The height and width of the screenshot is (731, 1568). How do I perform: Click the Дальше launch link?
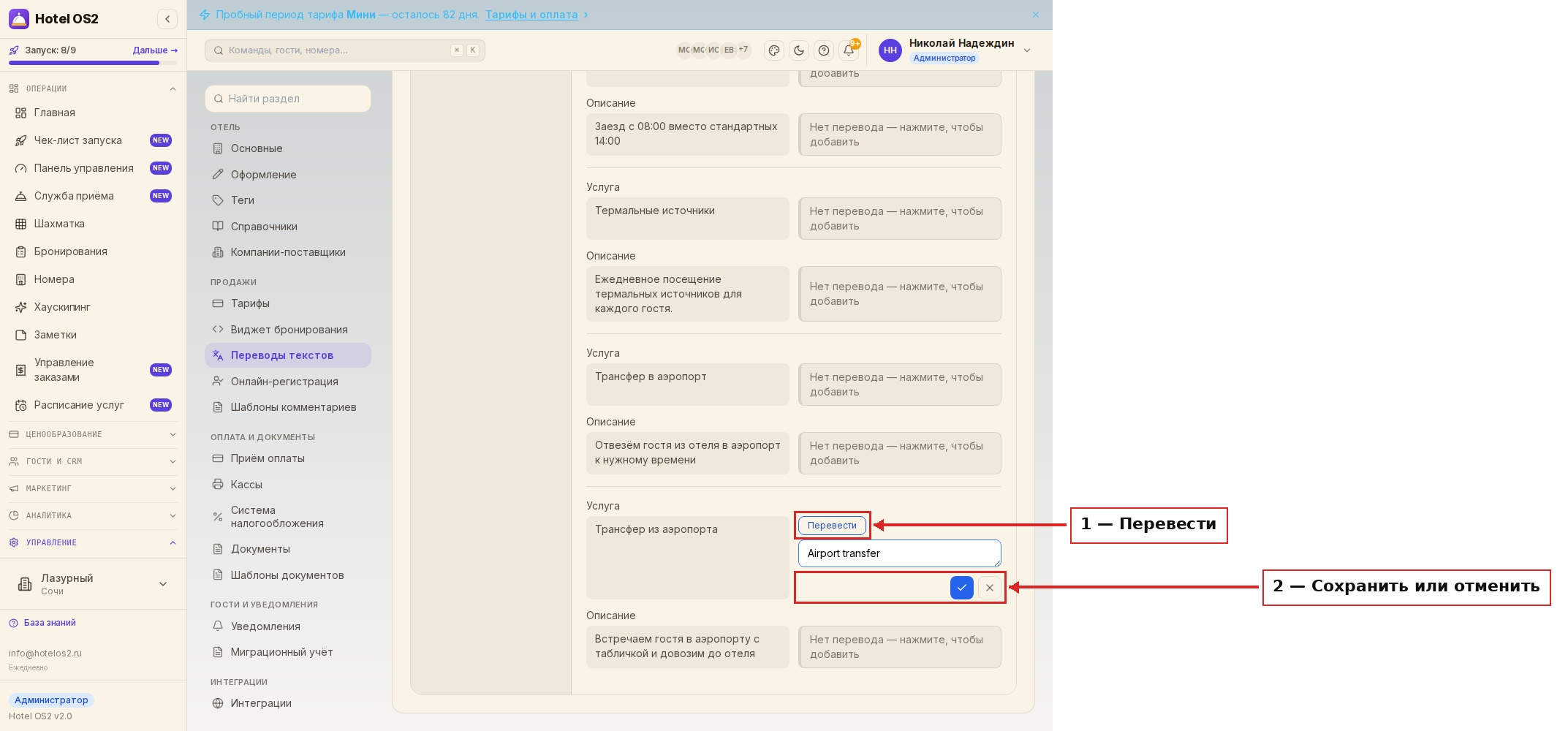pyautogui.click(x=155, y=50)
